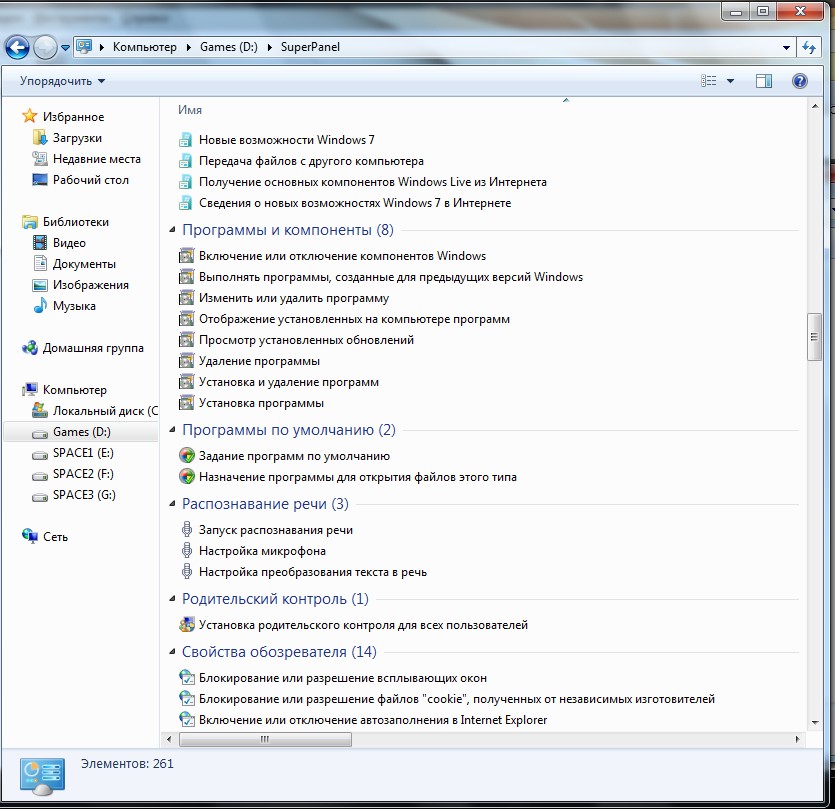835x809 pixels.
Task: Collapse the Программы по умолчанию (2) group
Action: point(172,430)
